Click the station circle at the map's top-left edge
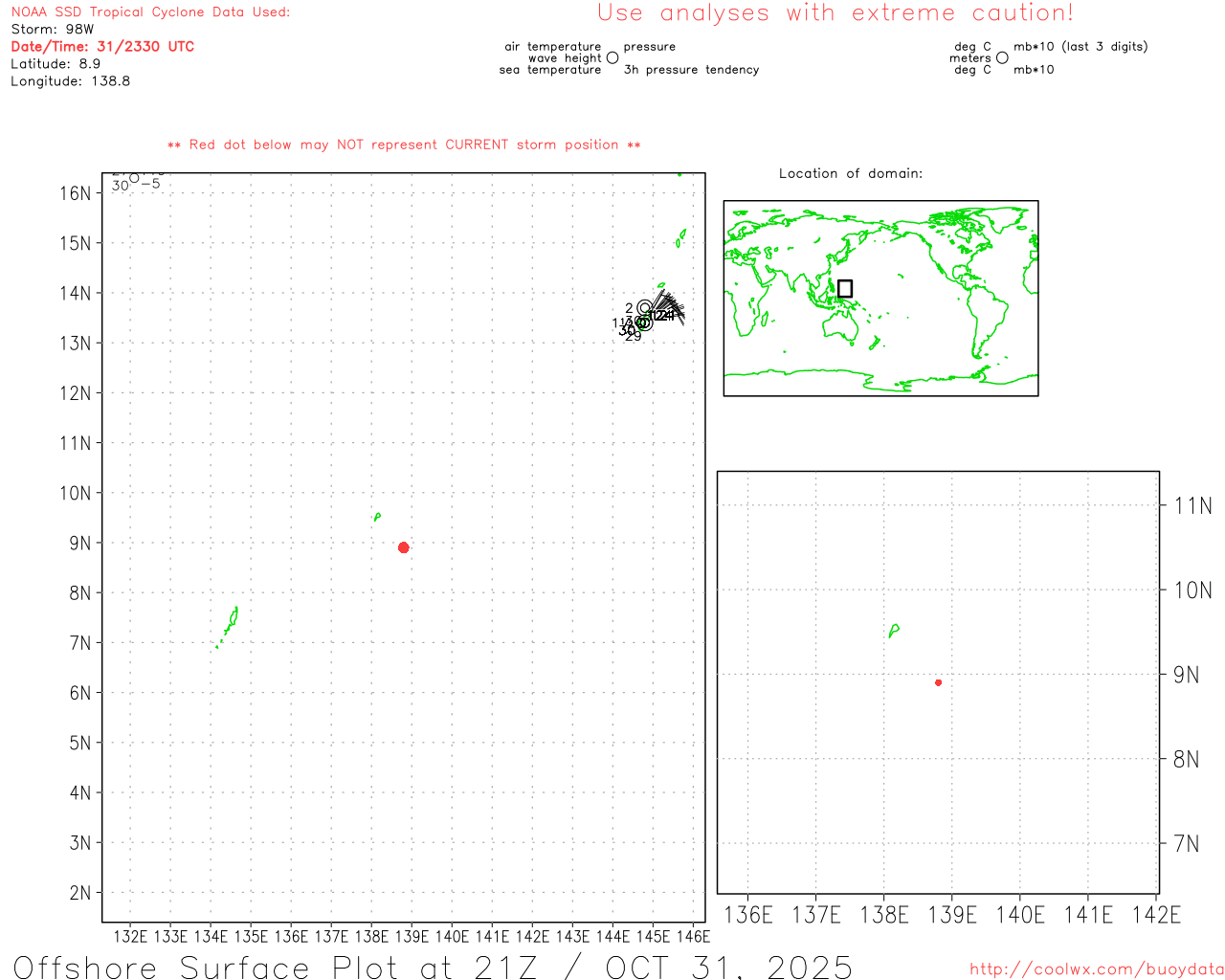This screenshot has height=980, width=1225. [134, 178]
